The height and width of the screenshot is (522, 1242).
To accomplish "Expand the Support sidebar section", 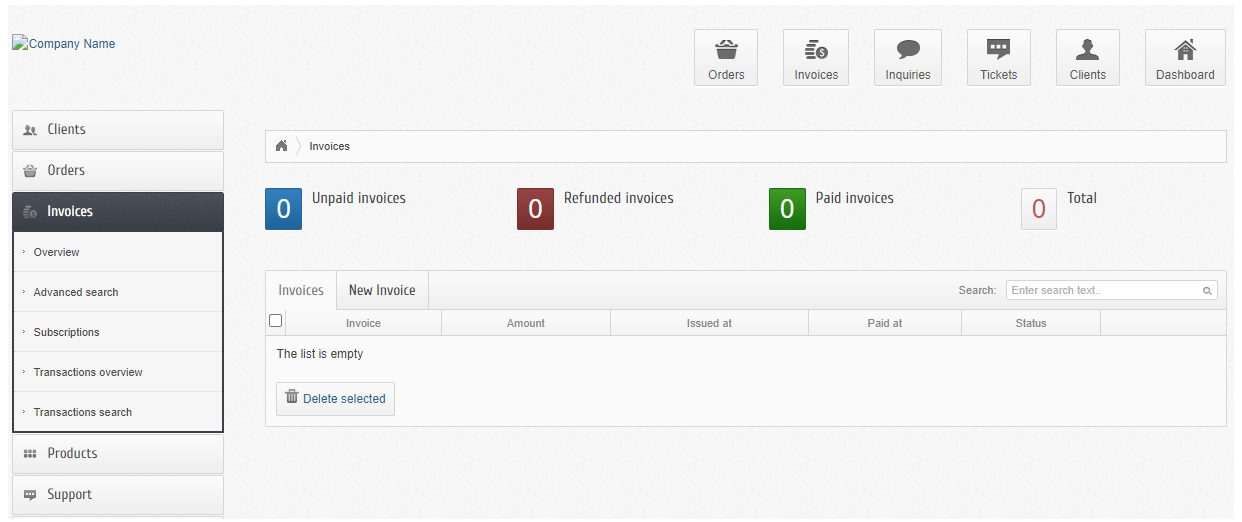I will pos(118,495).
